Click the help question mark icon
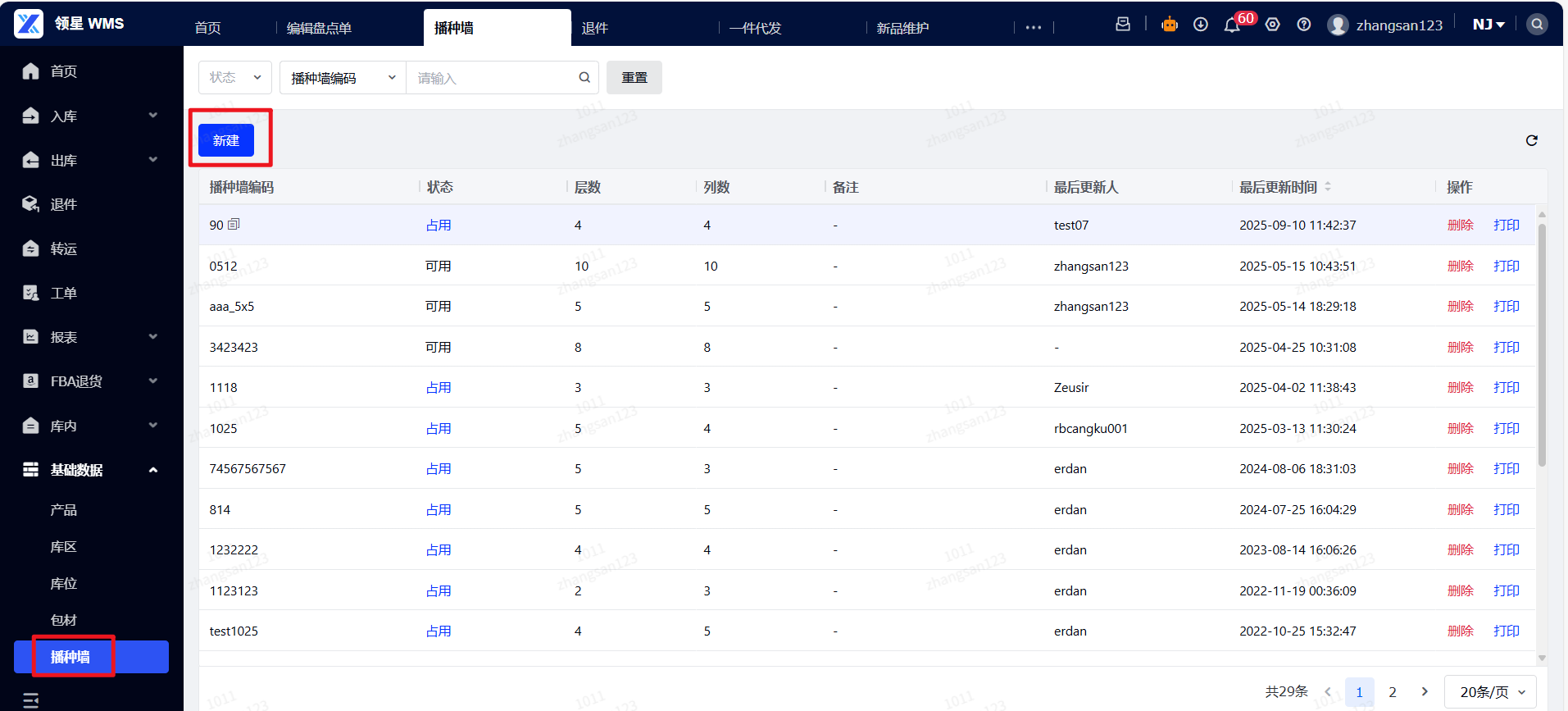This screenshot has width=1568, height=711. tap(1303, 25)
